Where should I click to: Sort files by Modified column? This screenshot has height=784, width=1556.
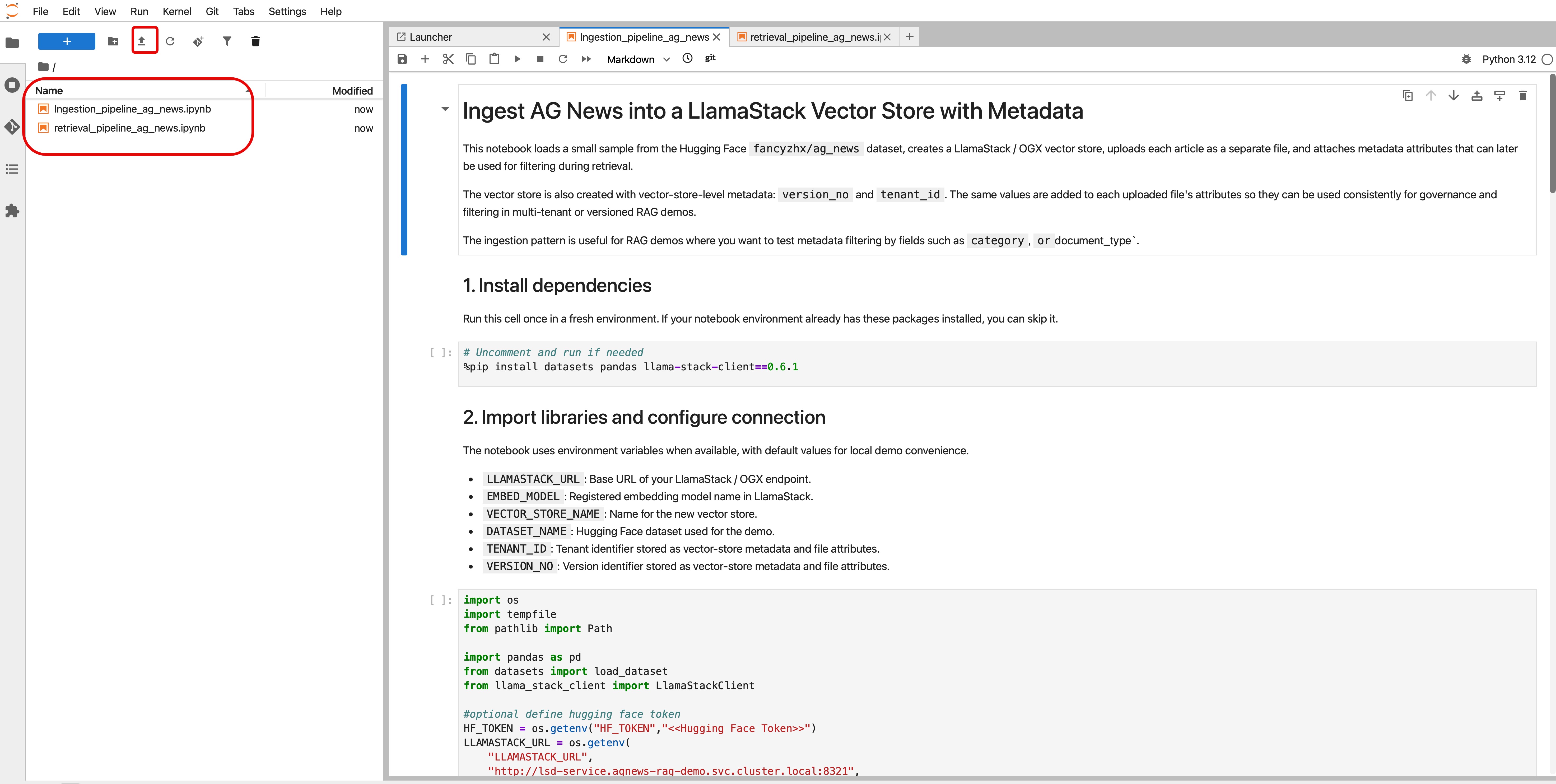(324, 91)
